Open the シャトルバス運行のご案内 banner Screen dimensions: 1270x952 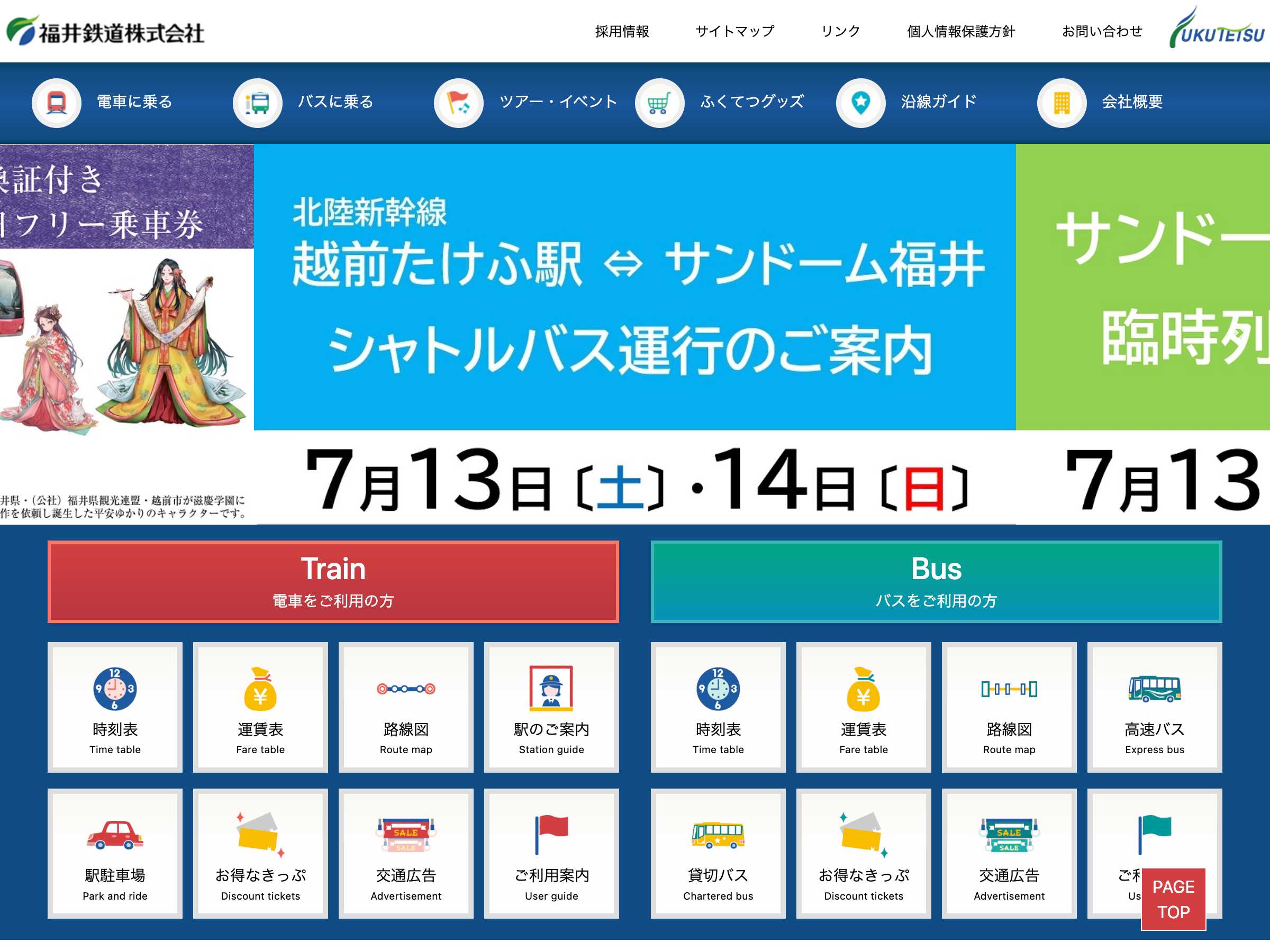(634, 333)
